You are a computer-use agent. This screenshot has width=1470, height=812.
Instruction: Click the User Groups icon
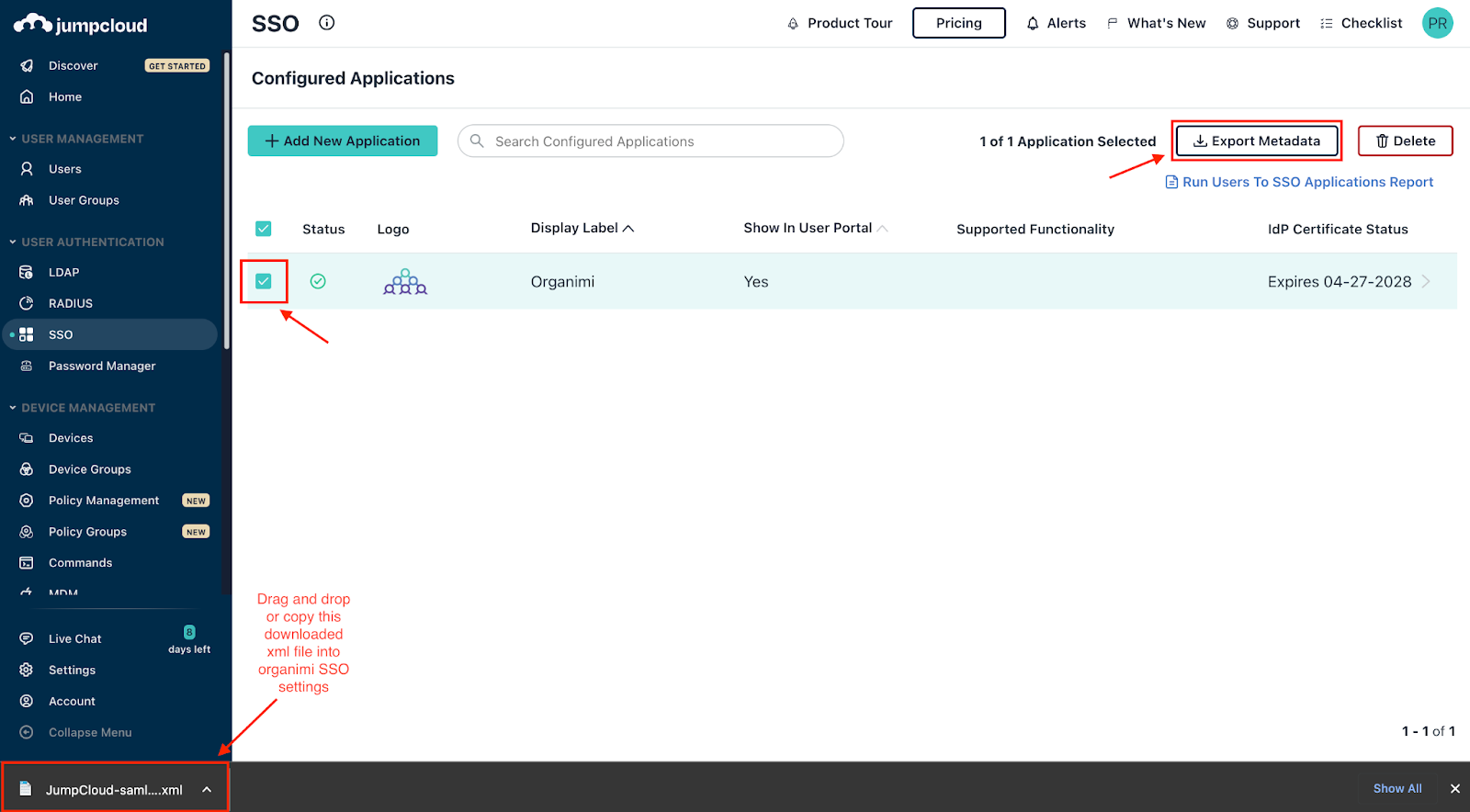[x=27, y=200]
